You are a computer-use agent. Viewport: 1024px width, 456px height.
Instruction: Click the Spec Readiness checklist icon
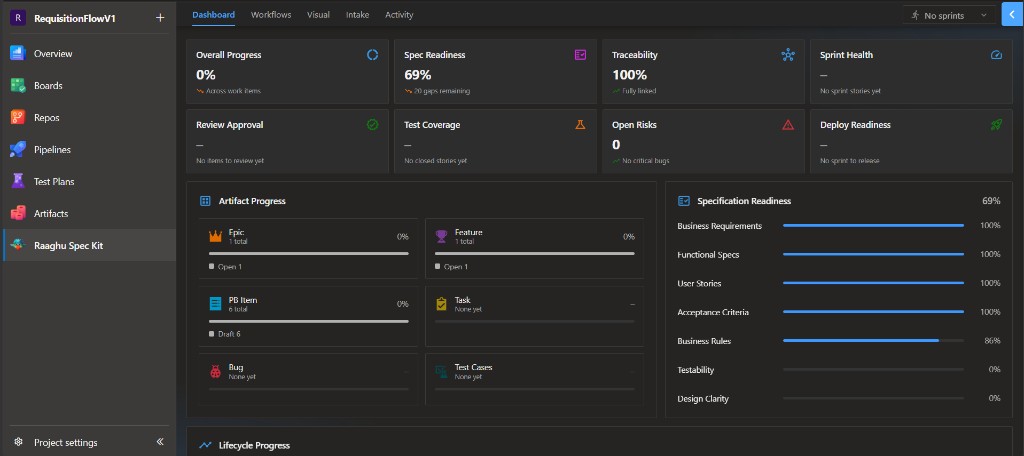580,55
